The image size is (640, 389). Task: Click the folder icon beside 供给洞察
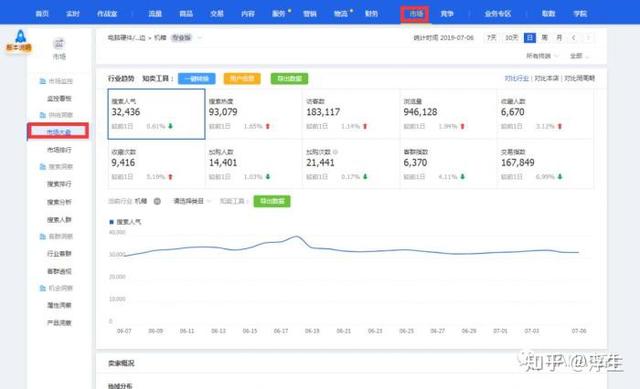(42, 115)
